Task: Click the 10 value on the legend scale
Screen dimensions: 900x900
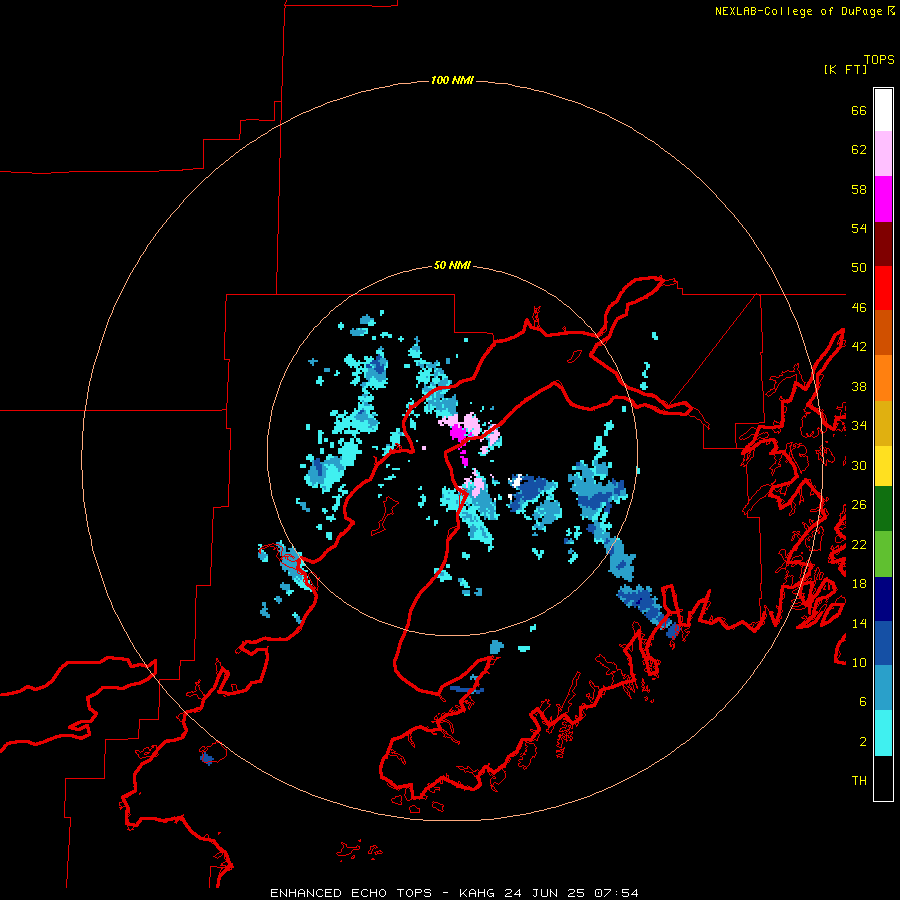Action: (859, 662)
